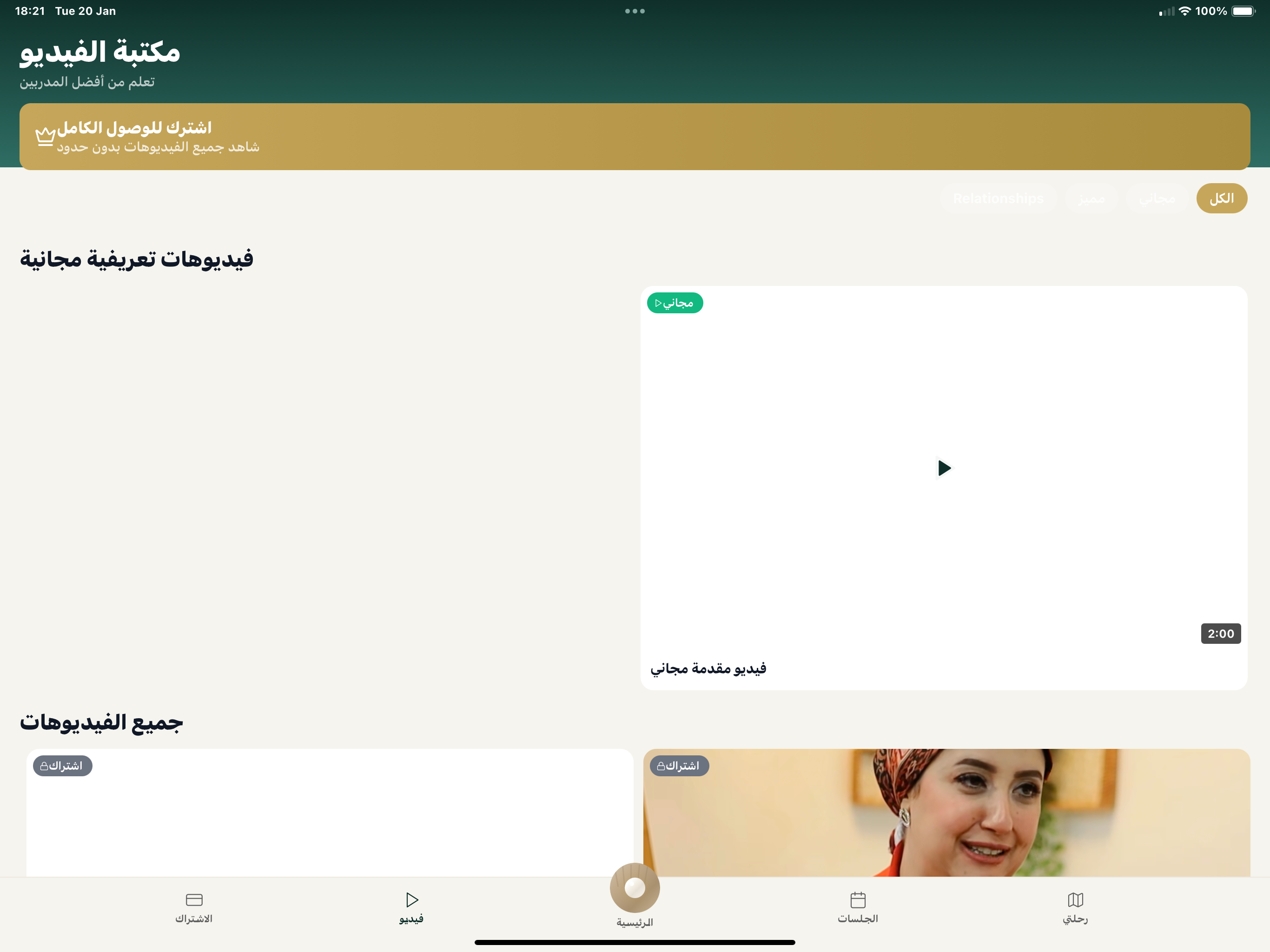Image resolution: width=1270 pixels, height=952 pixels.
Task: Tap اشتراك lock badge on woman's video
Action: click(679, 766)
